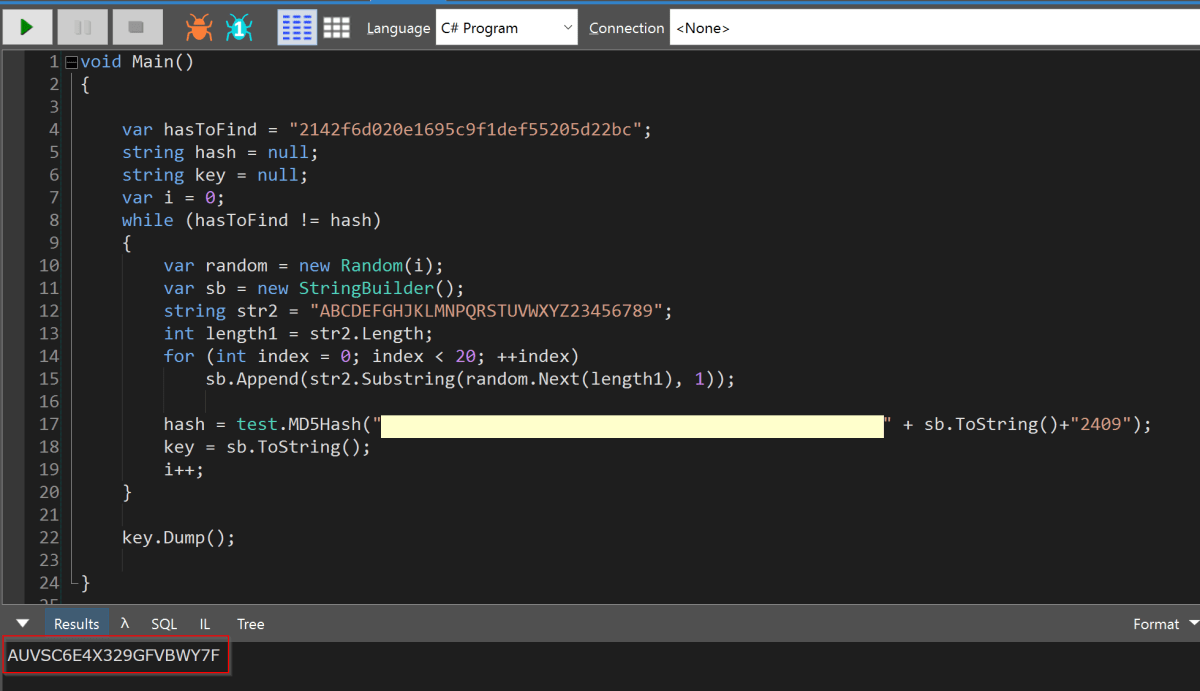
Task: Open the Format dropdown in results bar
Action: click(1165, 624)
